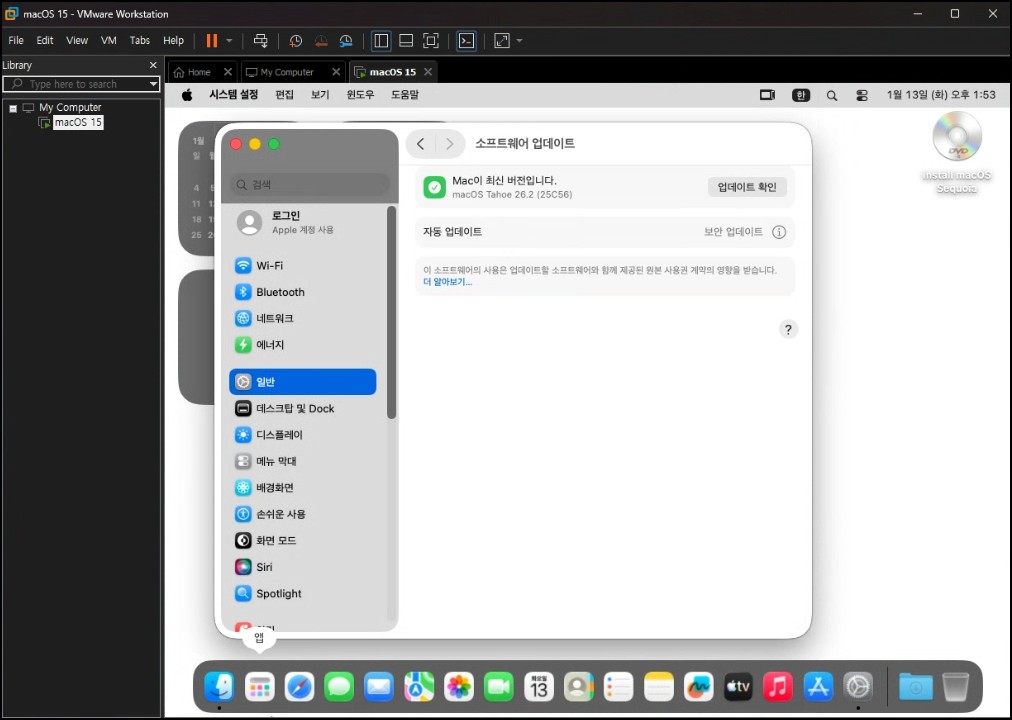Click 업데이트 확인 button
The image size is (1012, 720).
click(x=747, y=187)
